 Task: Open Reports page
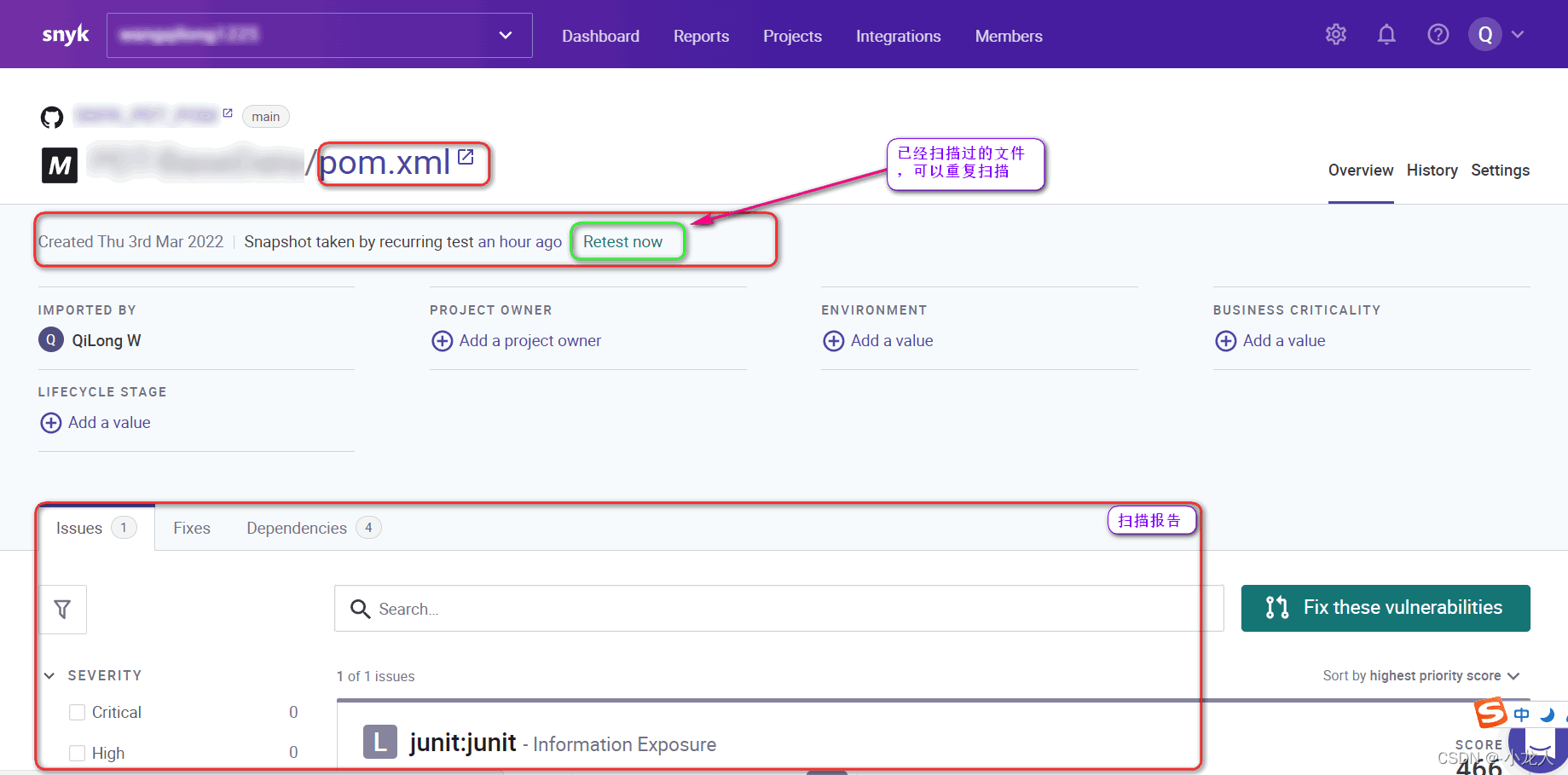(x=701, y=36)
